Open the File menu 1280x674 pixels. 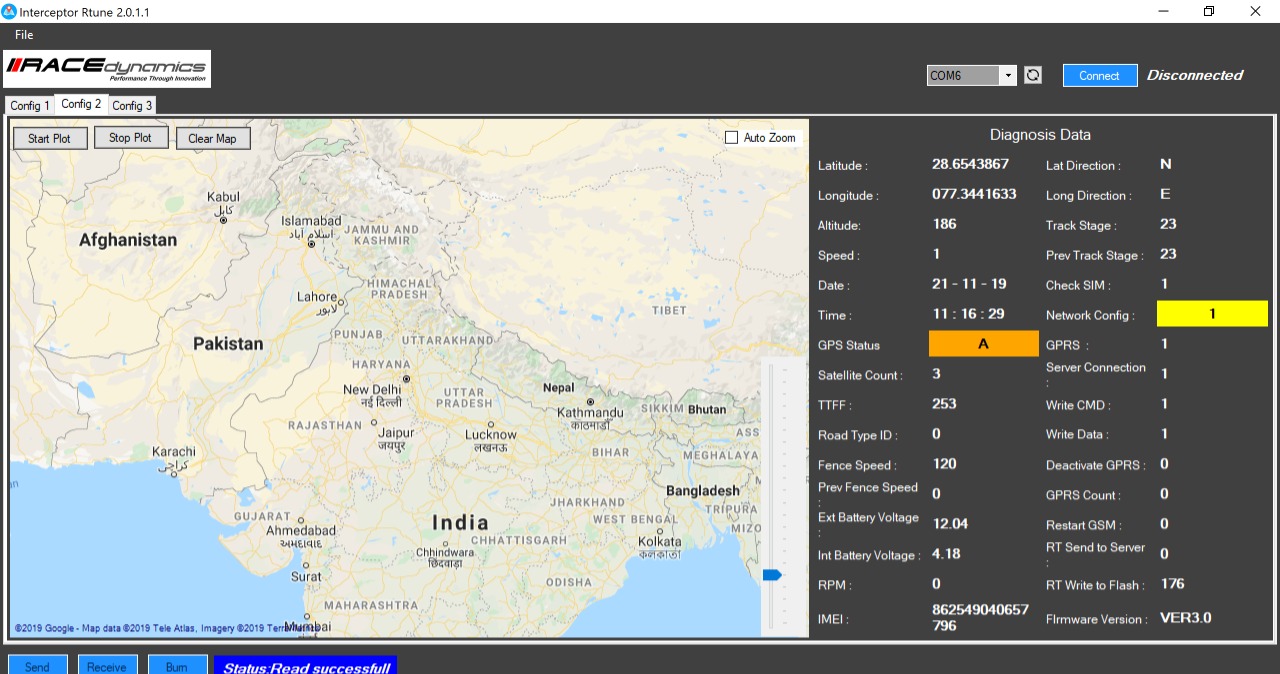click(24, 35)
